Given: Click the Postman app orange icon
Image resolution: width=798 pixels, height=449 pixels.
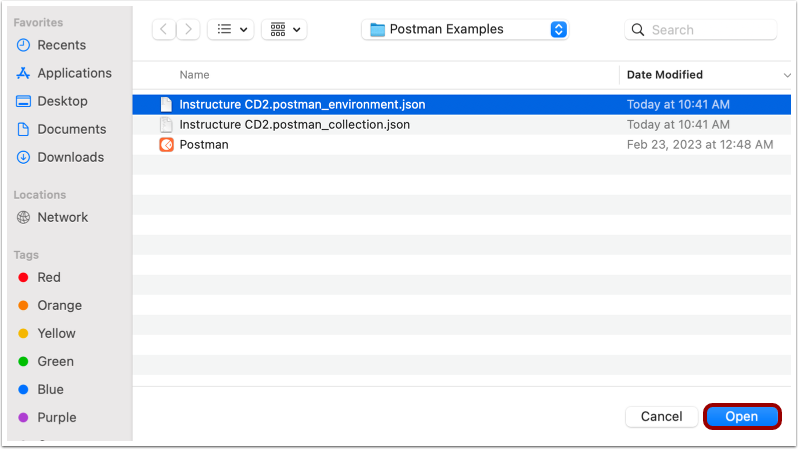Looking at the screenshot, I should pyautogui.click(x=166, y=145).
